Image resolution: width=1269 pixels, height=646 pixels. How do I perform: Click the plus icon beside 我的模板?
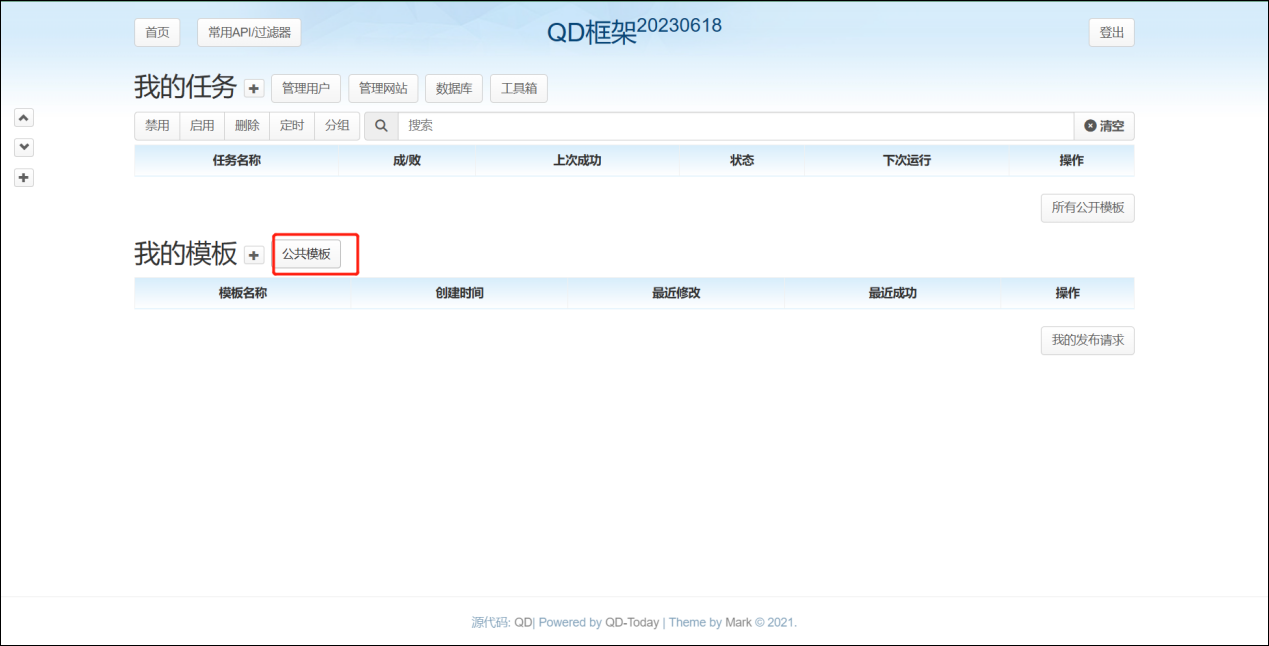(x=254, y=255)
